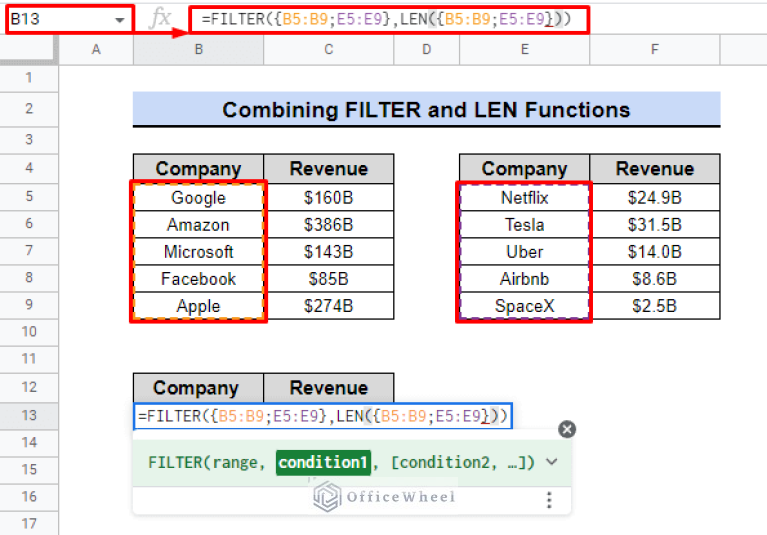Click Company header cell in B4
The image size is (767, 535).
tap(199, 169)
